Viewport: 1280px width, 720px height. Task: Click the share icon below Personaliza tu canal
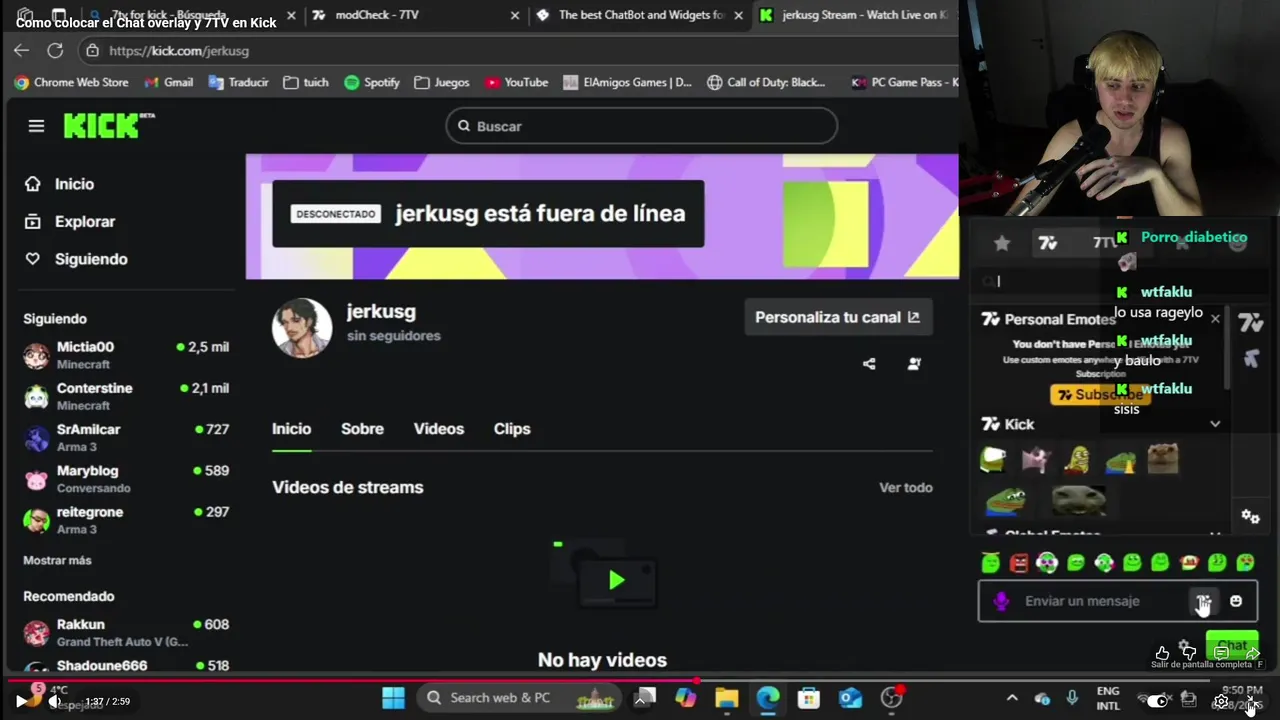click(x=869, y=364)
